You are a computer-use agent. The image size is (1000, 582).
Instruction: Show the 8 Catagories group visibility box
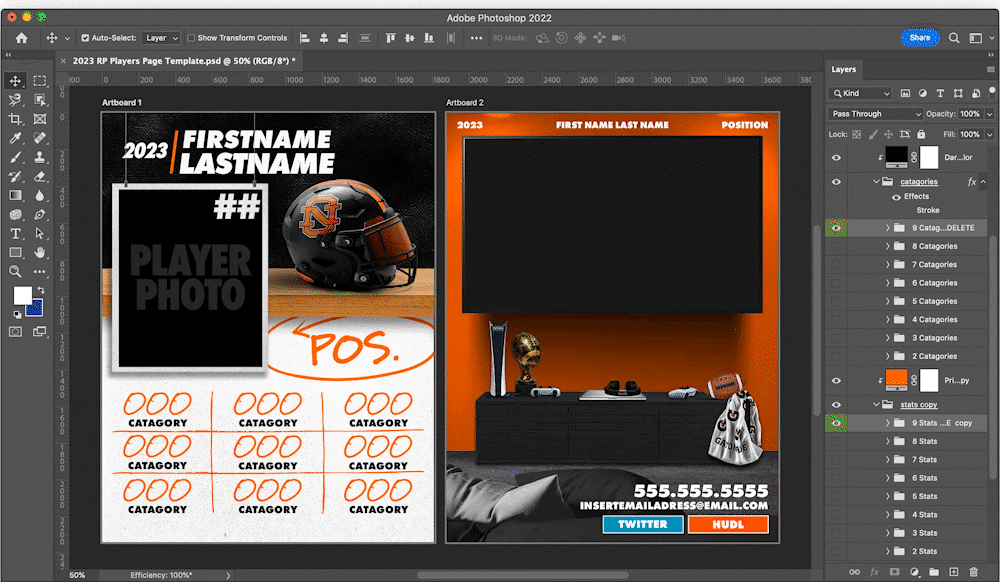click(836, 246)
